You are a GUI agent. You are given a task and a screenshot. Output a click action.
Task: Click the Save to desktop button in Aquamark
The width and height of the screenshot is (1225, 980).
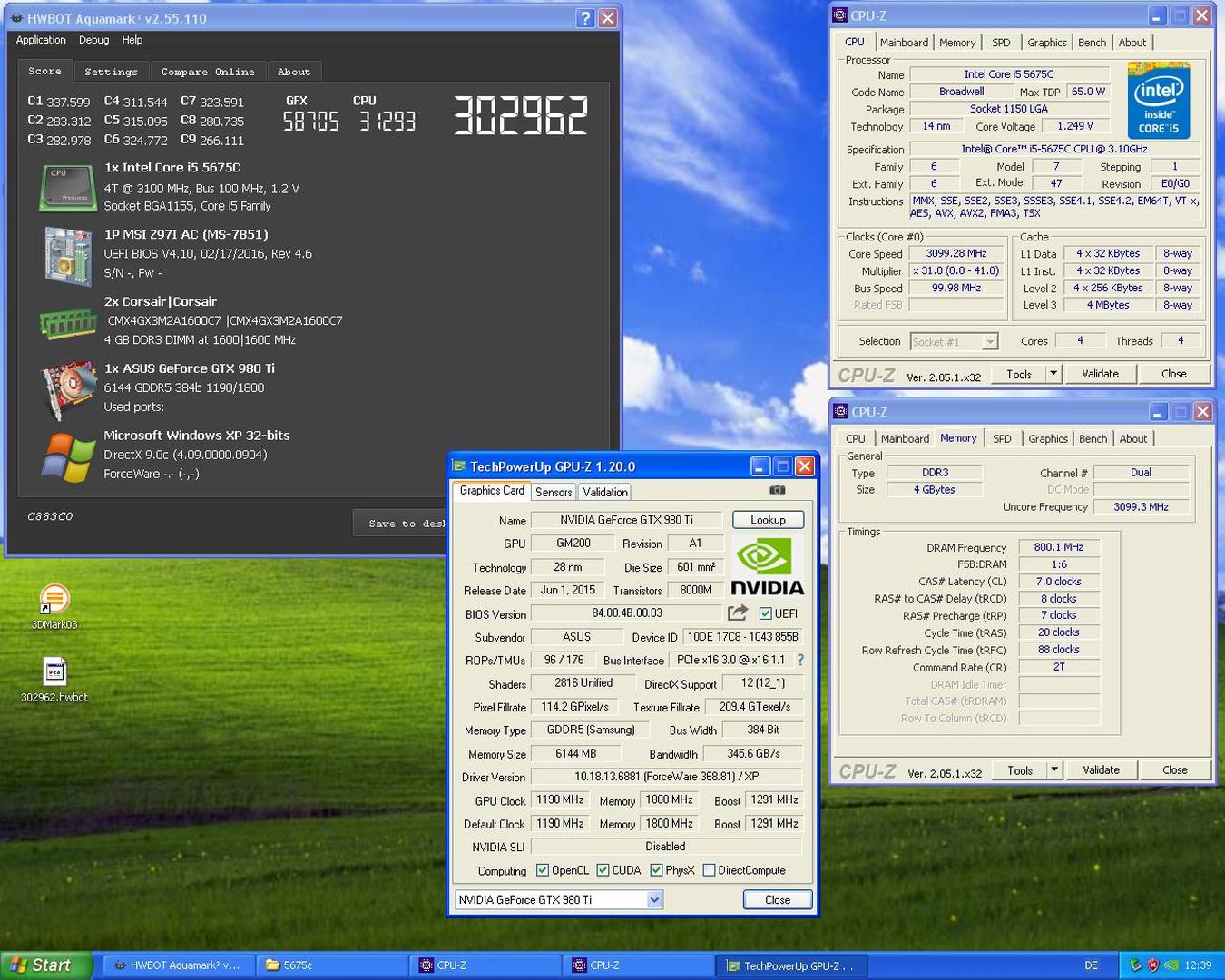point(399,523)
